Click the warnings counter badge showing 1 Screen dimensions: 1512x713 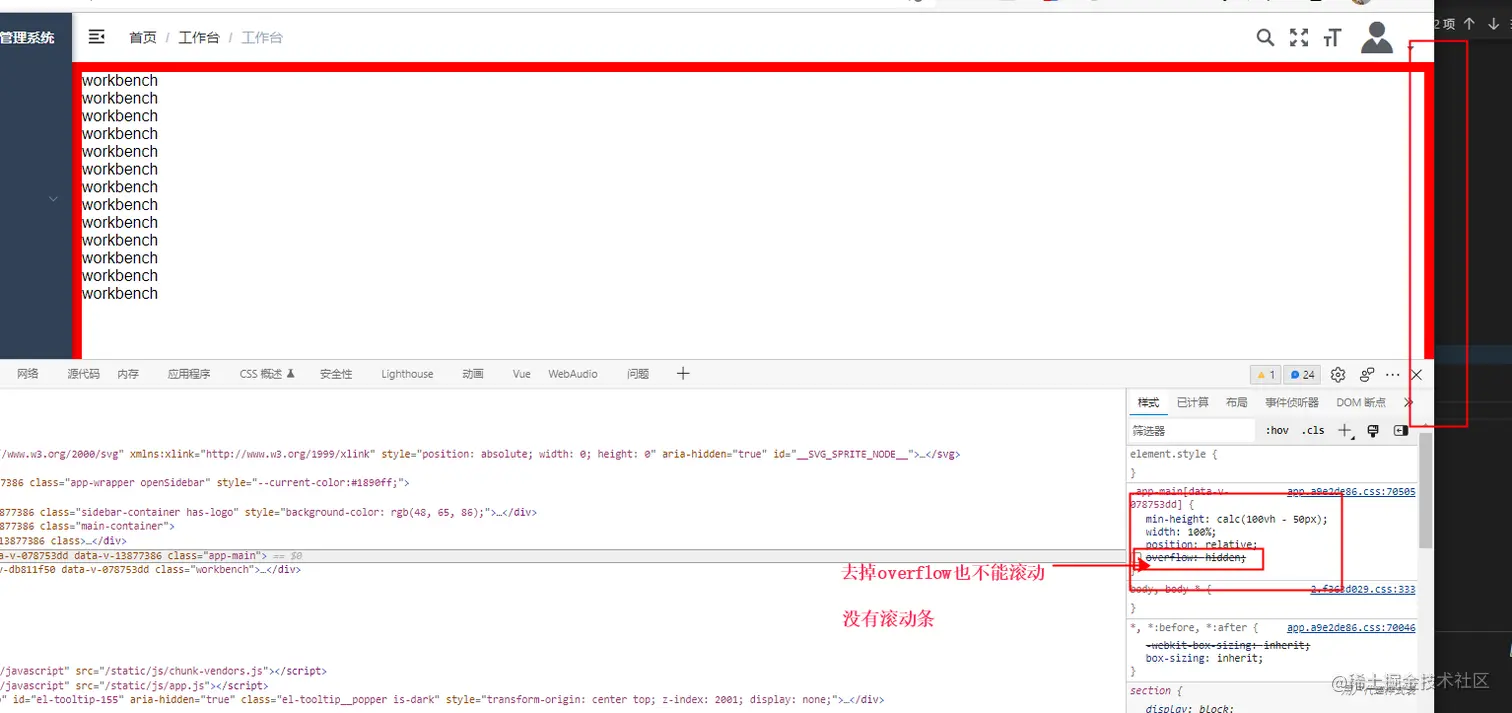pos(1266,375)
